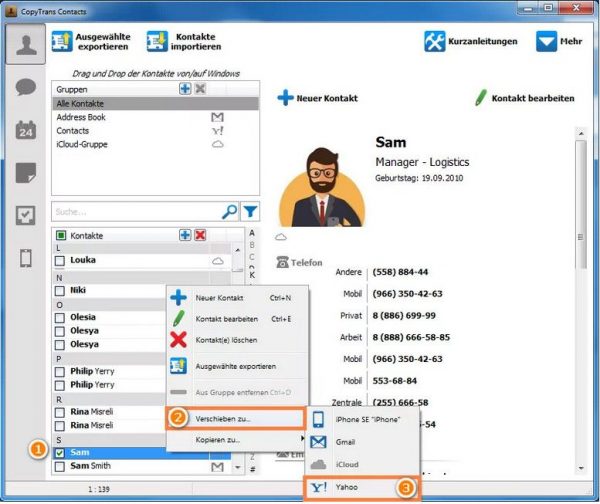Image resolution: width=600 pixels, height=504 pixels.
Task: Click details pane scrollbar thumb
Action: pyautogui.click(x=581, y=205)
